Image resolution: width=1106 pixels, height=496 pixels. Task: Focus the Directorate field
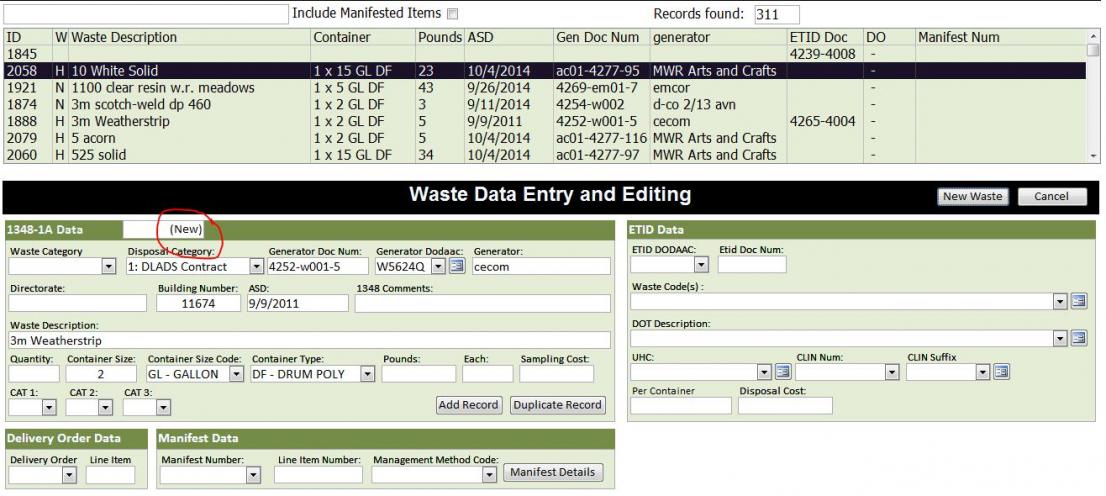coord(78,303)
